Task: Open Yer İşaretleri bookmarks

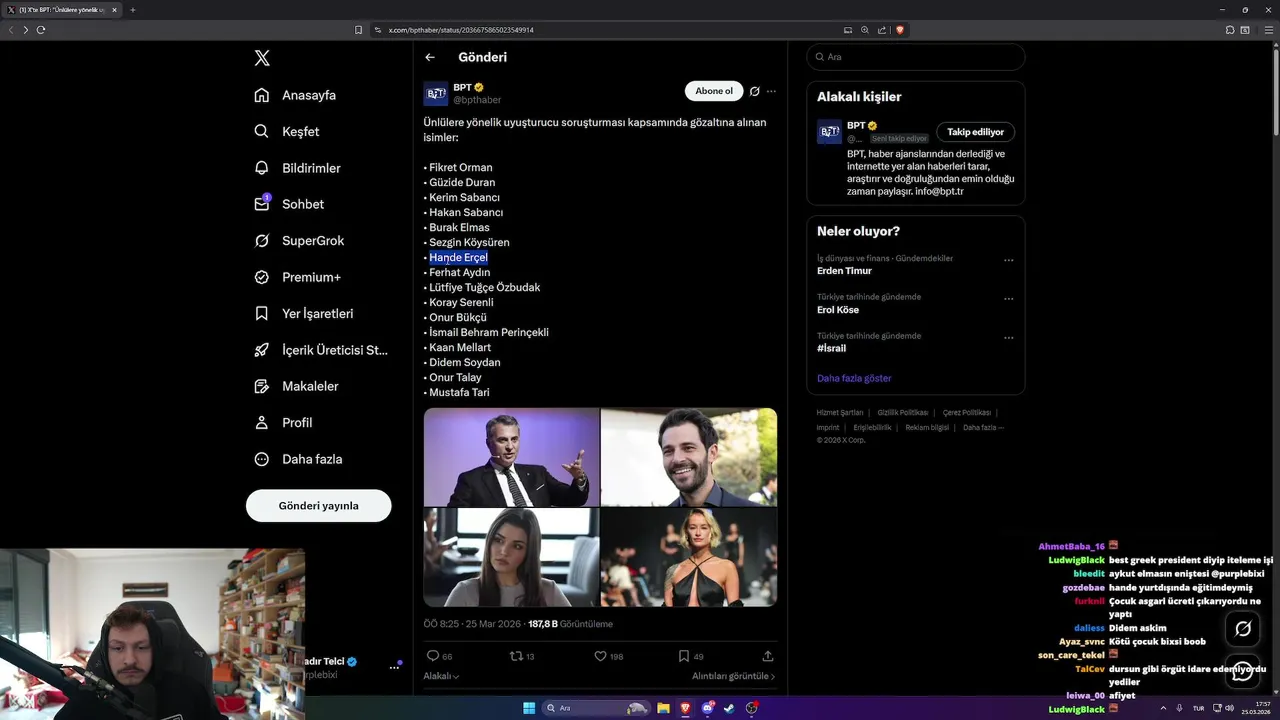Action: [x=303, y=313]
